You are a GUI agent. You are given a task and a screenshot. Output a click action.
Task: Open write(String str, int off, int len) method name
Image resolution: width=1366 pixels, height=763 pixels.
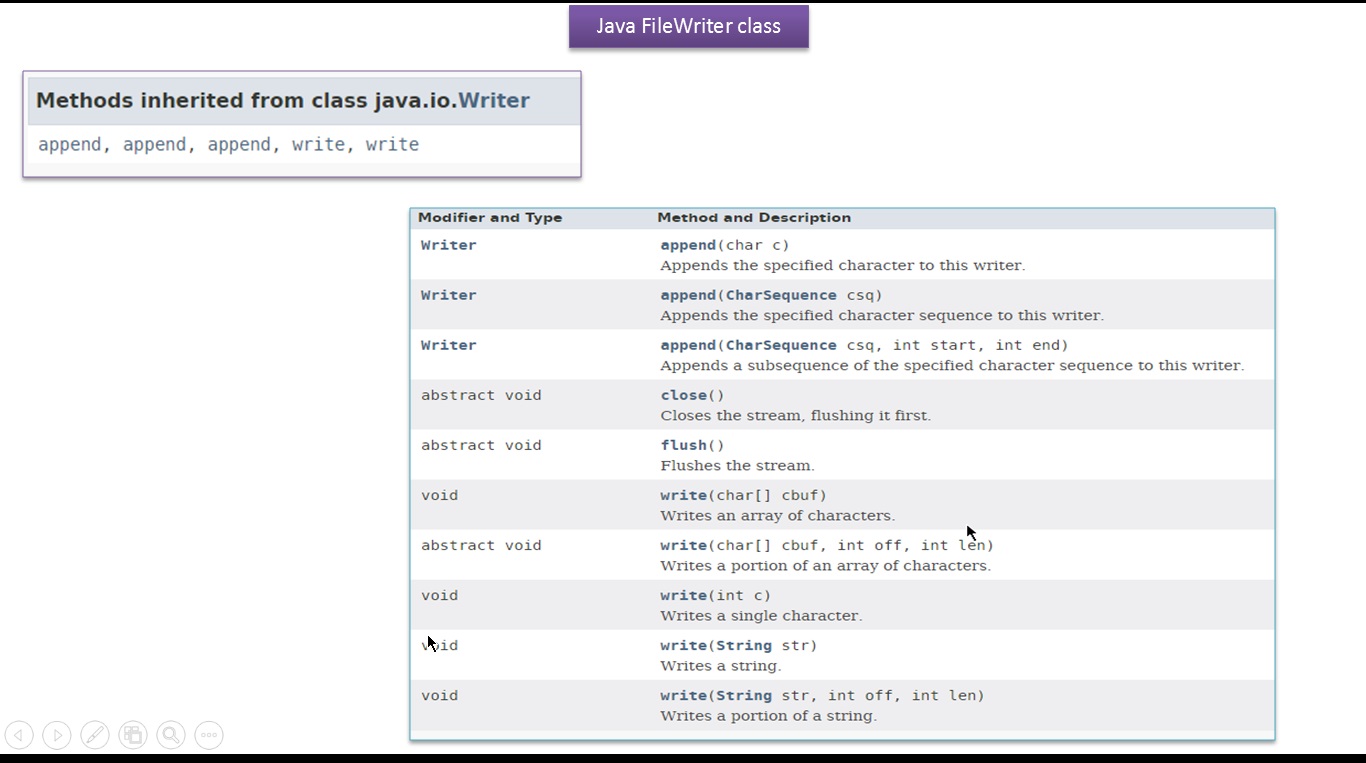click(684, 695)
